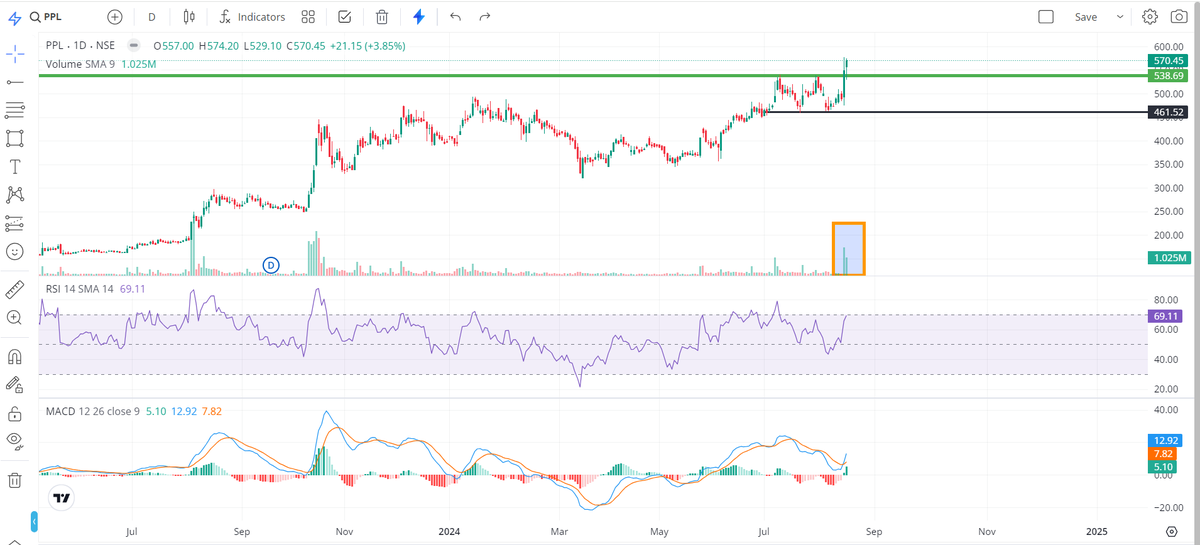Select the Fibonacci retracement lines tool
Image resolution: width=1200 pixels, height=545 pixels.
14,109
